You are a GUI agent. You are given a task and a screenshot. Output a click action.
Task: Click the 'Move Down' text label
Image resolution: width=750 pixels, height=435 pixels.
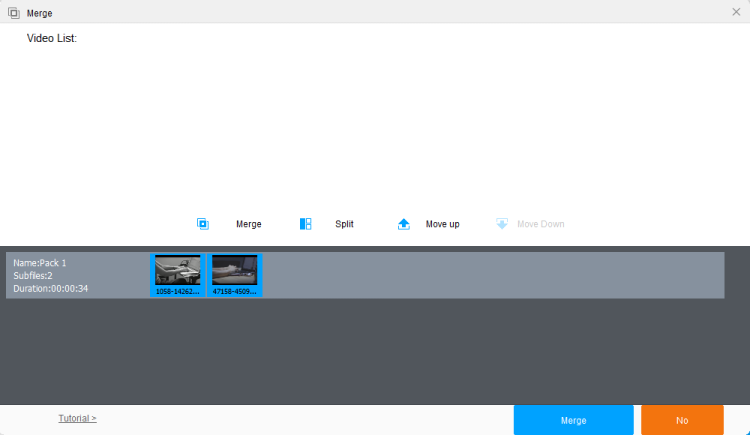(540, 224)
